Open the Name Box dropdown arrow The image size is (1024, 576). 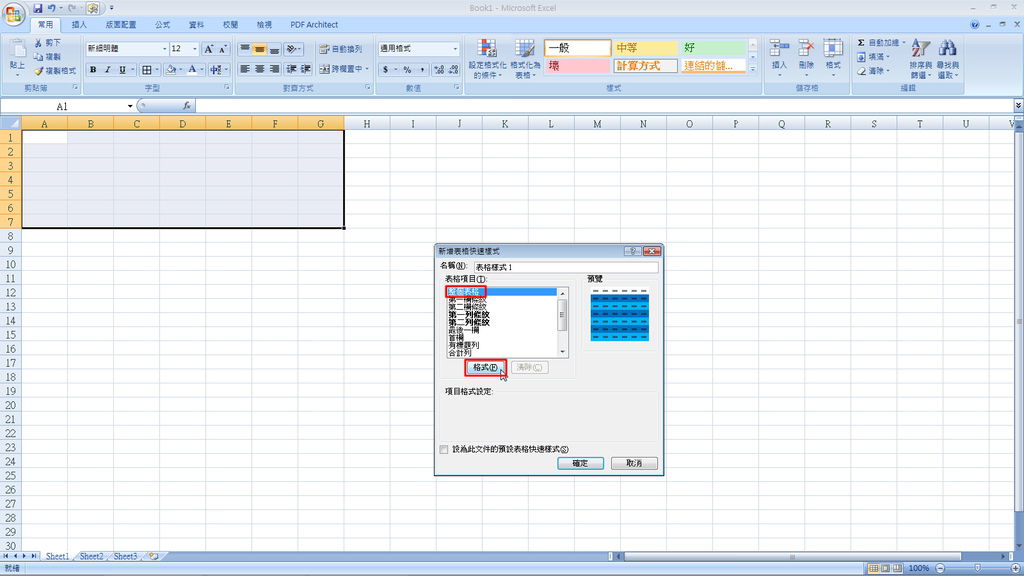pyautogui.click(x=130, y=106)
